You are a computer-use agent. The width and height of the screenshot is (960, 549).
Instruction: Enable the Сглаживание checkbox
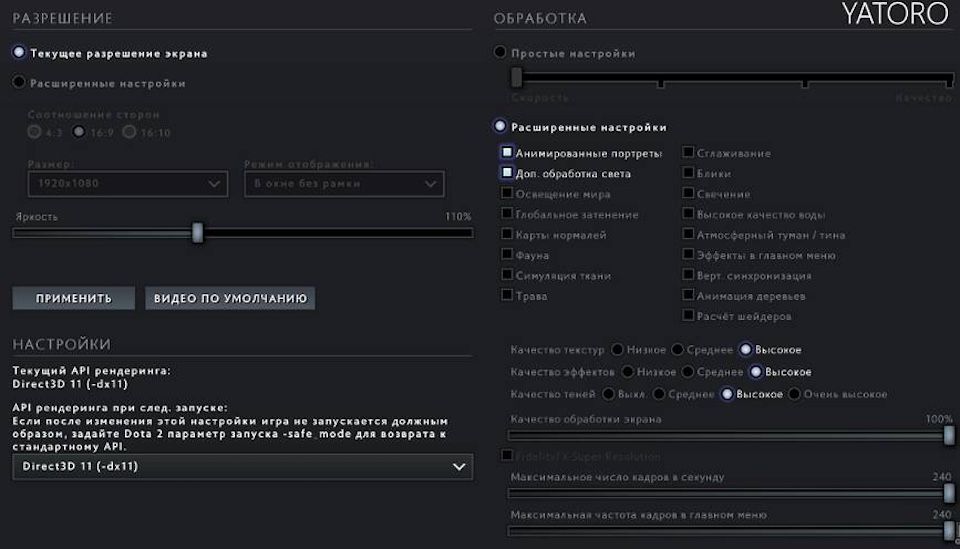click(x=689, y=153)
